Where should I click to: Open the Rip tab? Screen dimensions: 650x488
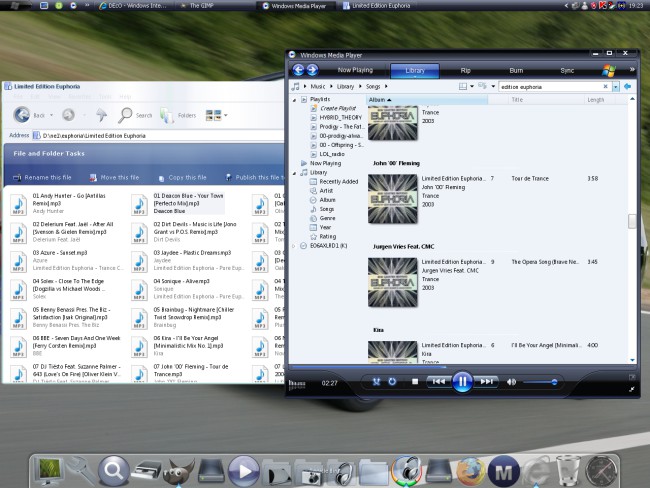click(466, 70)
